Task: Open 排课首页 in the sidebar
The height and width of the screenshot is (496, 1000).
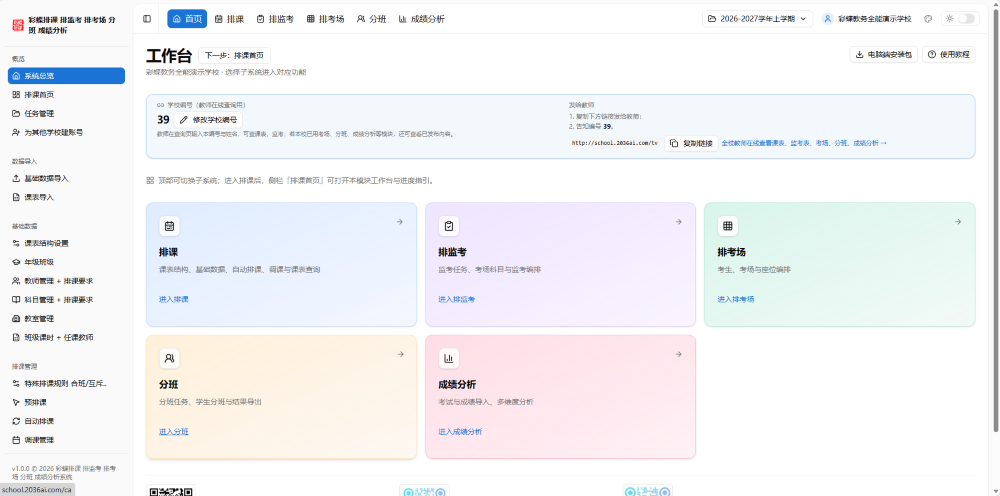Action: pyautogui.click(x=66, y=94)
